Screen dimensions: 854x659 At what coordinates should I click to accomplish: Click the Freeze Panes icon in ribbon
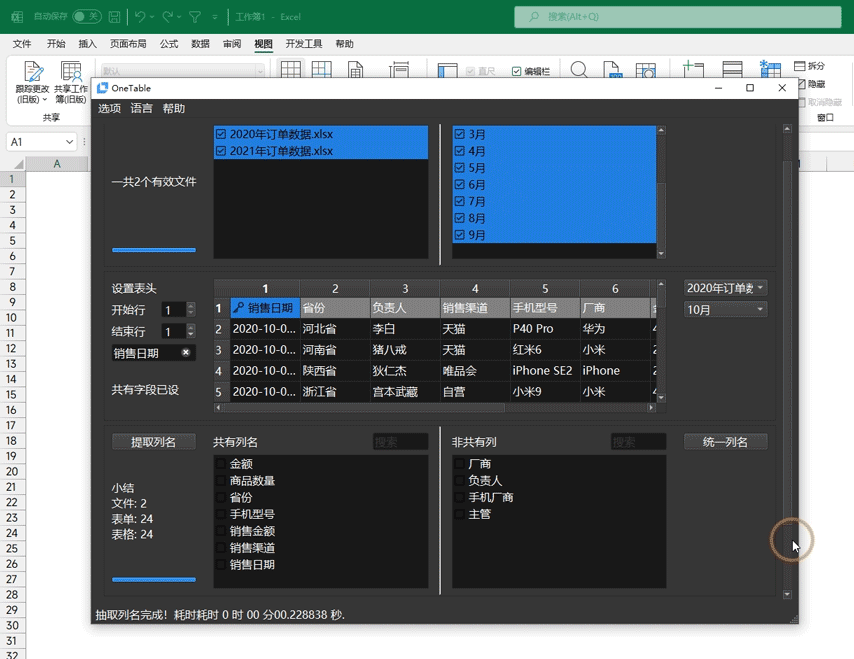(x=771, y=69)
